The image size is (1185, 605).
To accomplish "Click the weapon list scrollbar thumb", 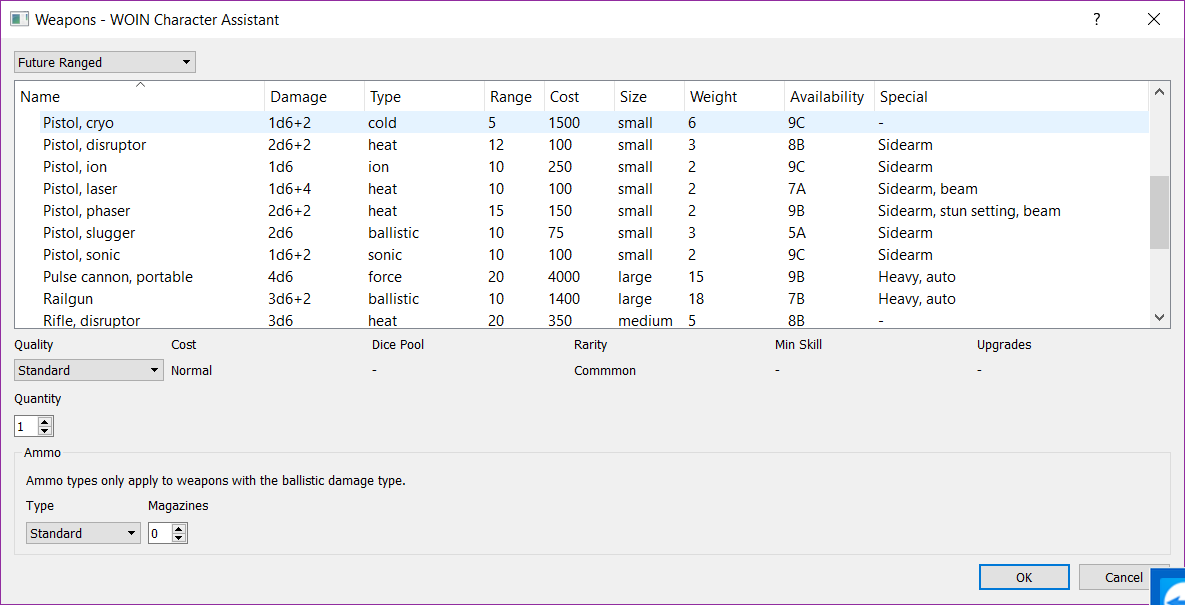I will click(x=1159, y=211).
